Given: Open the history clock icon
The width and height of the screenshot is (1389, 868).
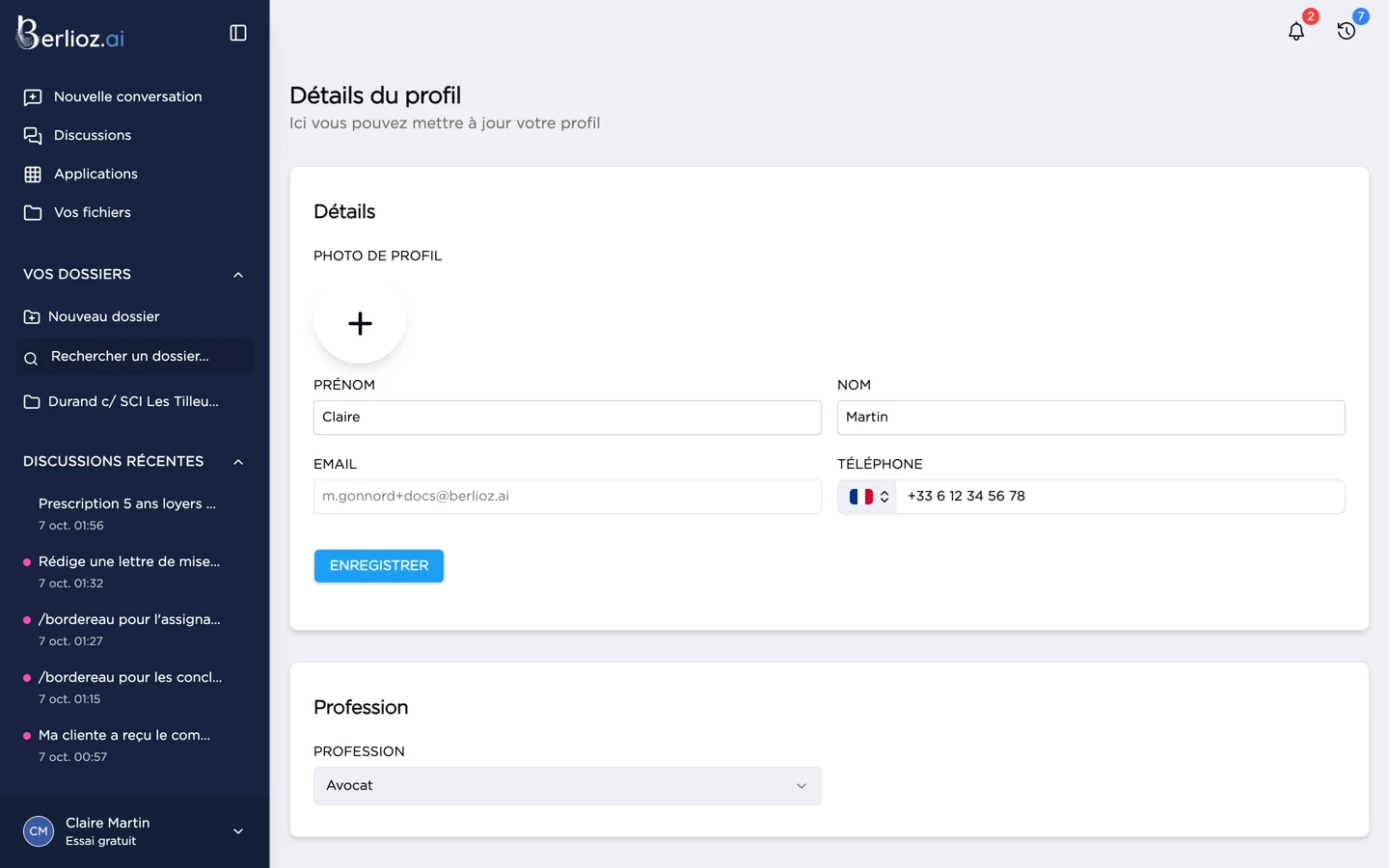Looking at the screenshot, I should click(x=1347, y=31).
